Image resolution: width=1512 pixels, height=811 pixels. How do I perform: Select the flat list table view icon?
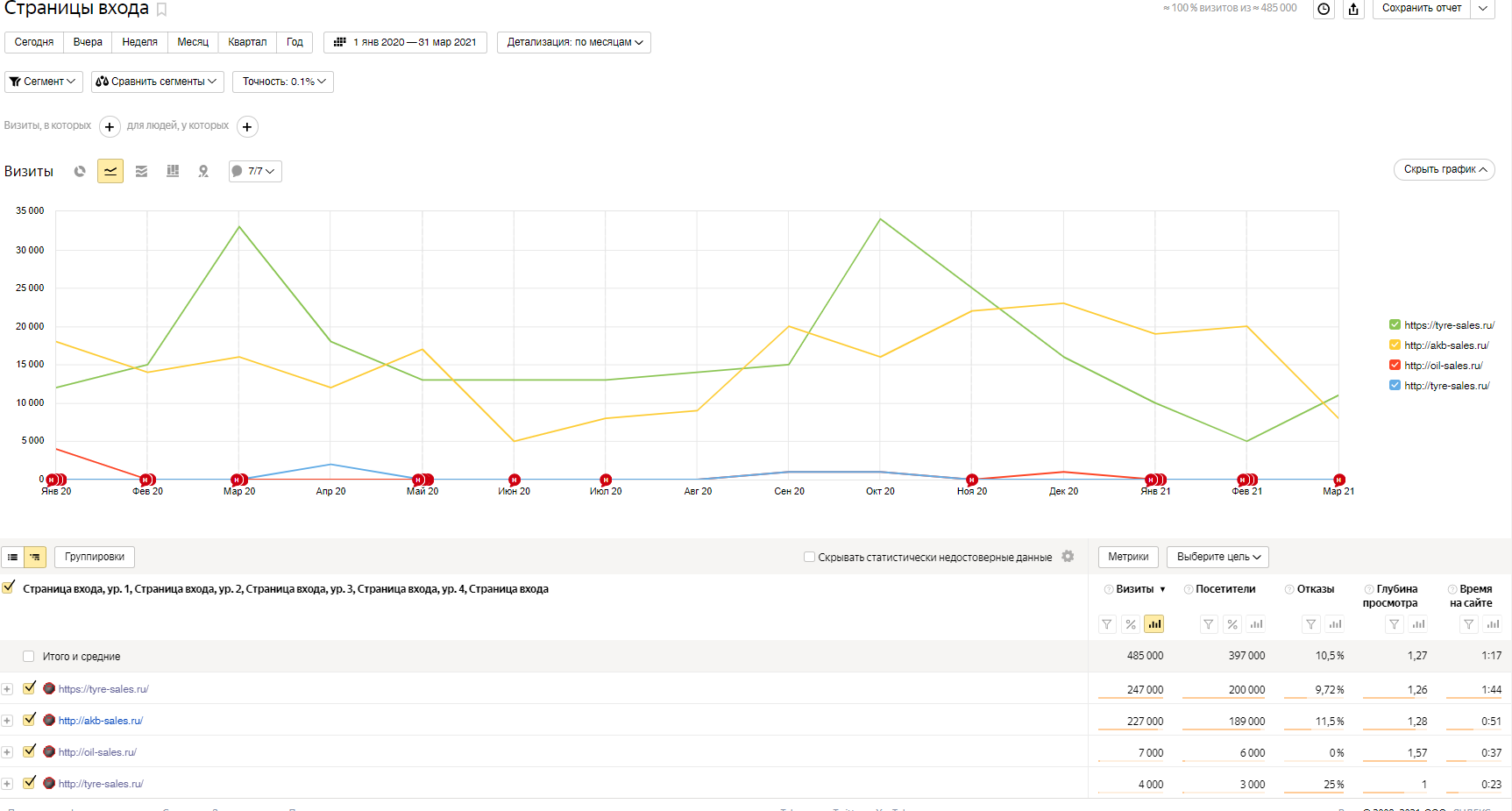12,557
